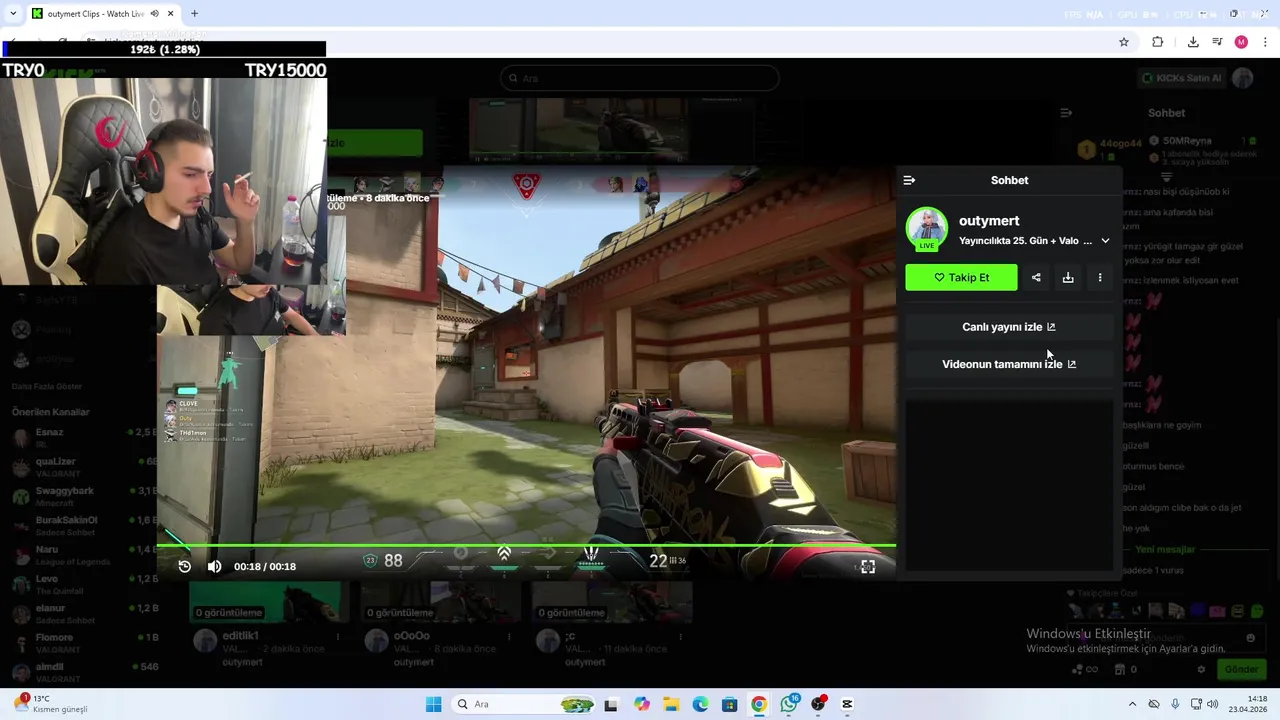This screenshot has width=1280, height=720.
Task: Click the 00:18 / 00:18 time display
Action: pos(265,566)
